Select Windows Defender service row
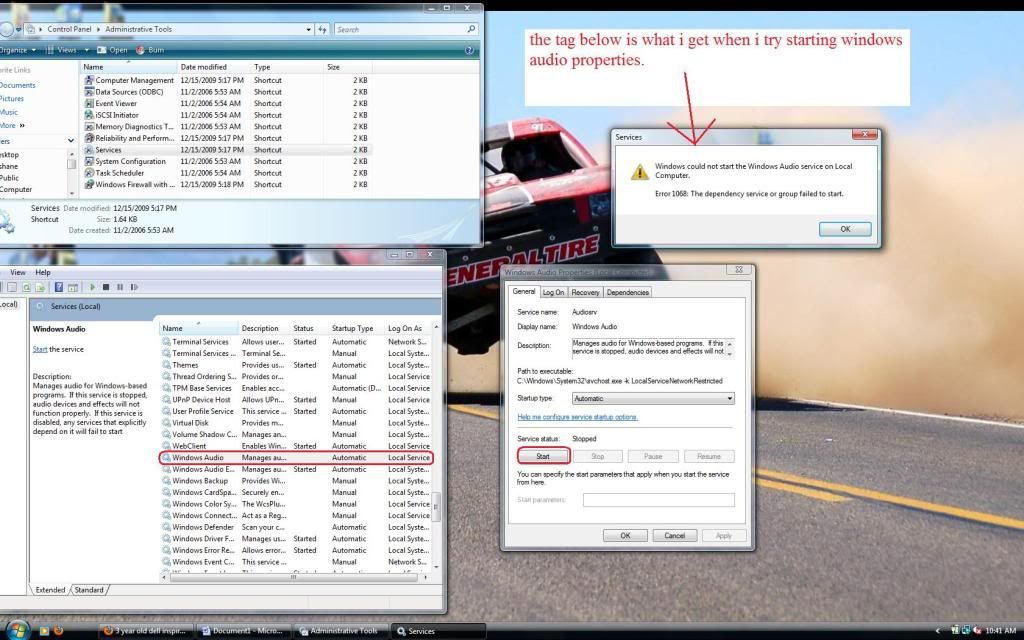Screen dimensions: 1024x640 point(296,527)
